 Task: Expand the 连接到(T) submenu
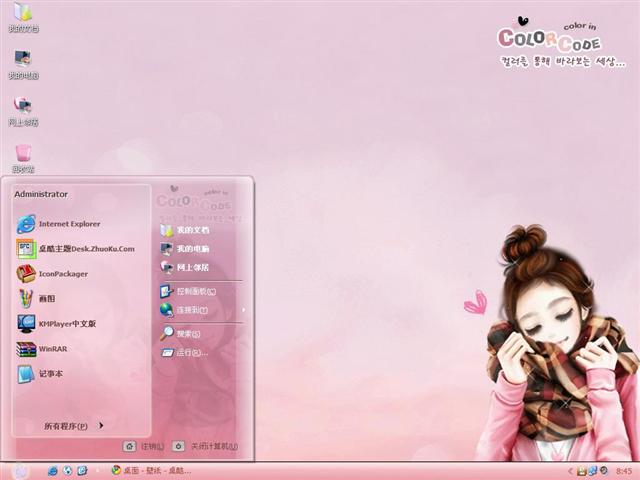click(202, 310)
